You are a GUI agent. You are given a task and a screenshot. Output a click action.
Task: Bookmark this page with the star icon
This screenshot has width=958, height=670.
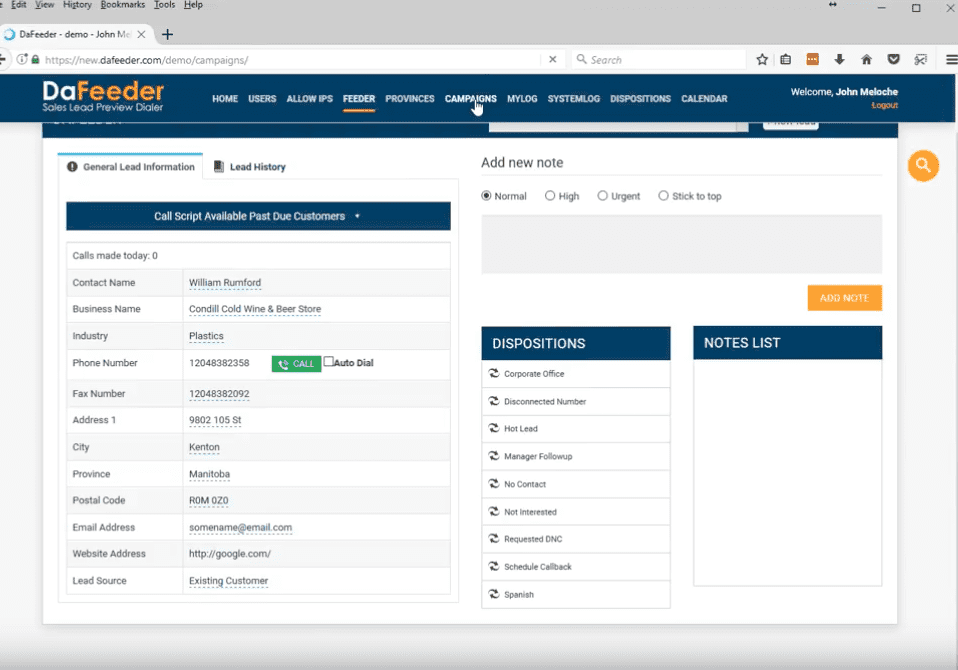tap(762, 60)
